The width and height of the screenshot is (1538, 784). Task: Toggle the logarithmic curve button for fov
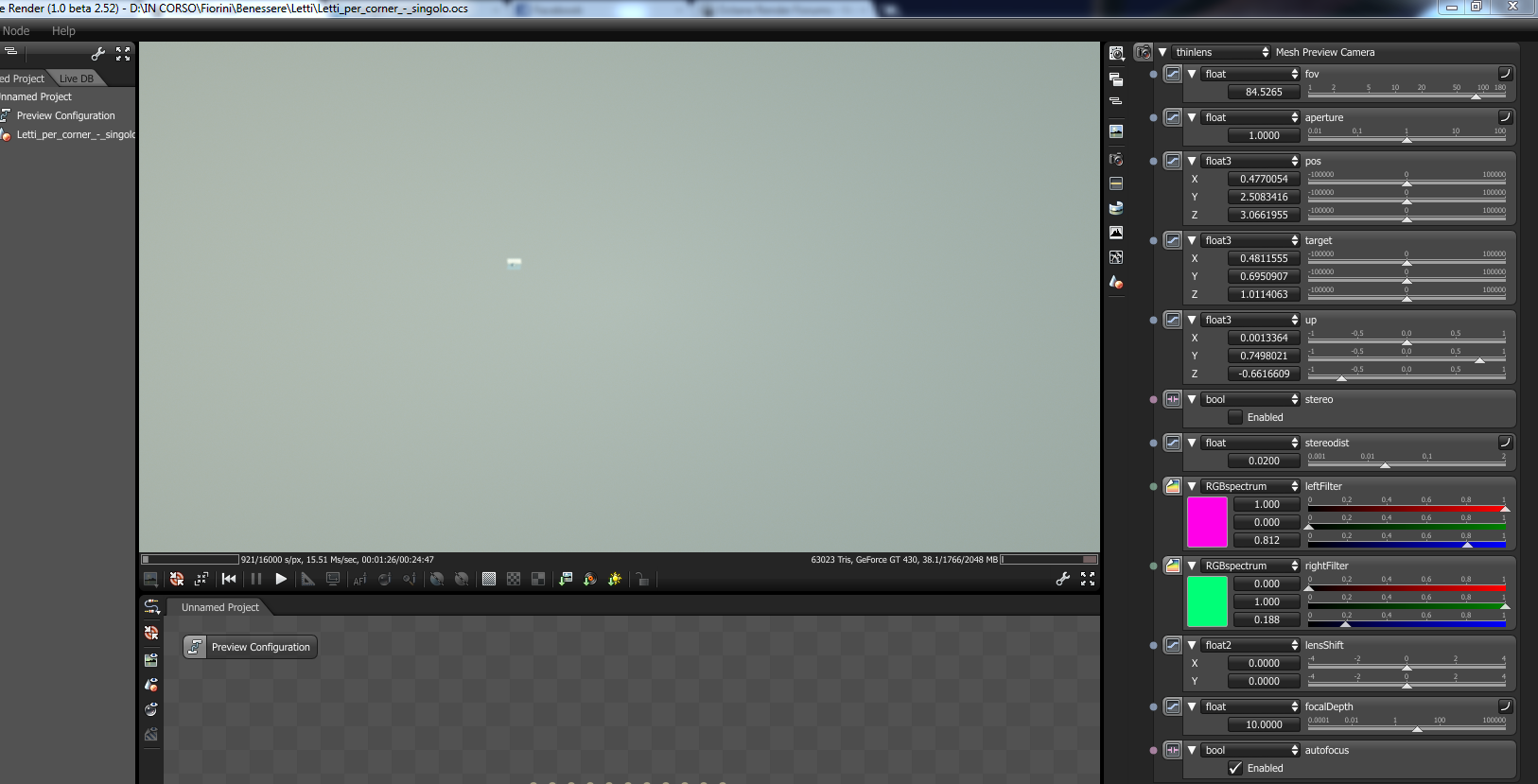[x=1505, y=74]
